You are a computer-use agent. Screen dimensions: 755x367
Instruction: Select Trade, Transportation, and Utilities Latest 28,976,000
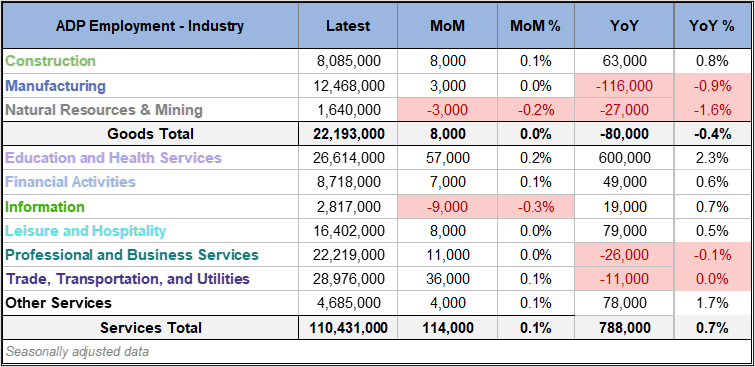349,279
